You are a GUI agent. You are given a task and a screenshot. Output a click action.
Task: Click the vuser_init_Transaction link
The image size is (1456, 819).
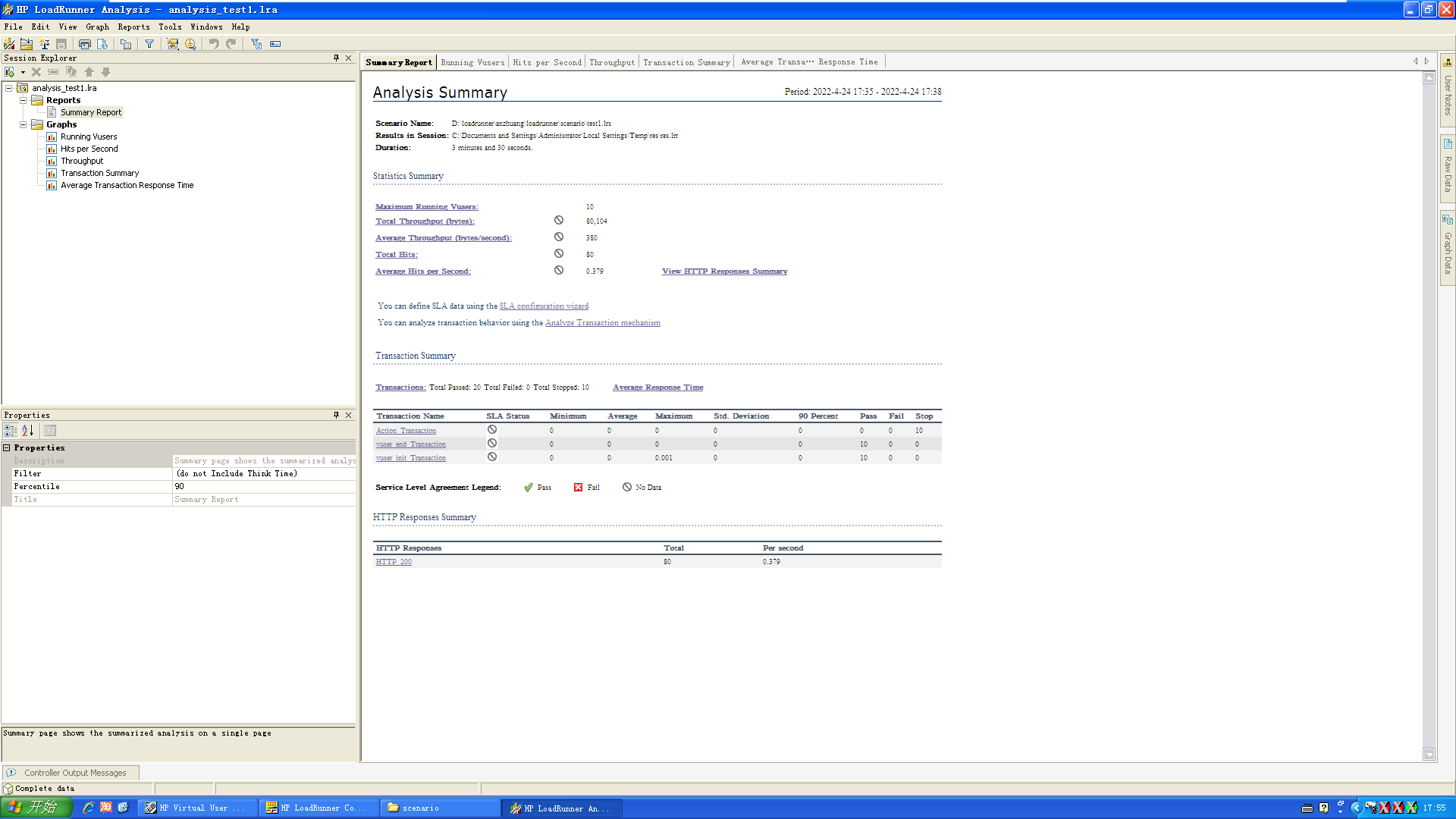pyautogui.click(x=411, y=458)
